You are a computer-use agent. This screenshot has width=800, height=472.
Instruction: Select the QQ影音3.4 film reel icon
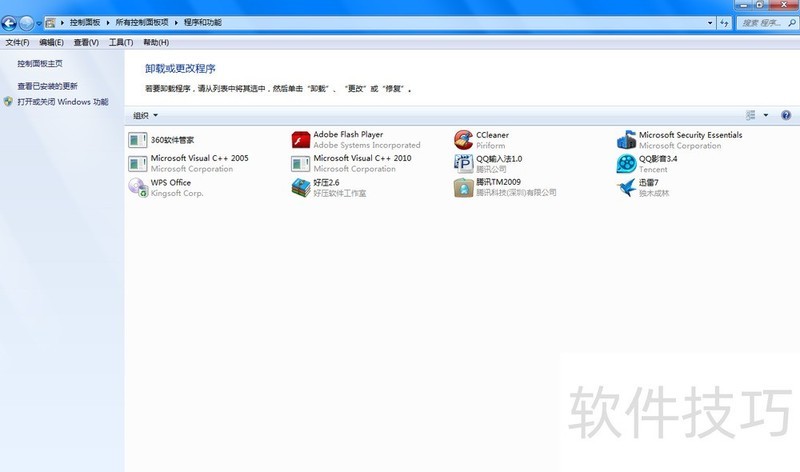(x=626, y=163)
